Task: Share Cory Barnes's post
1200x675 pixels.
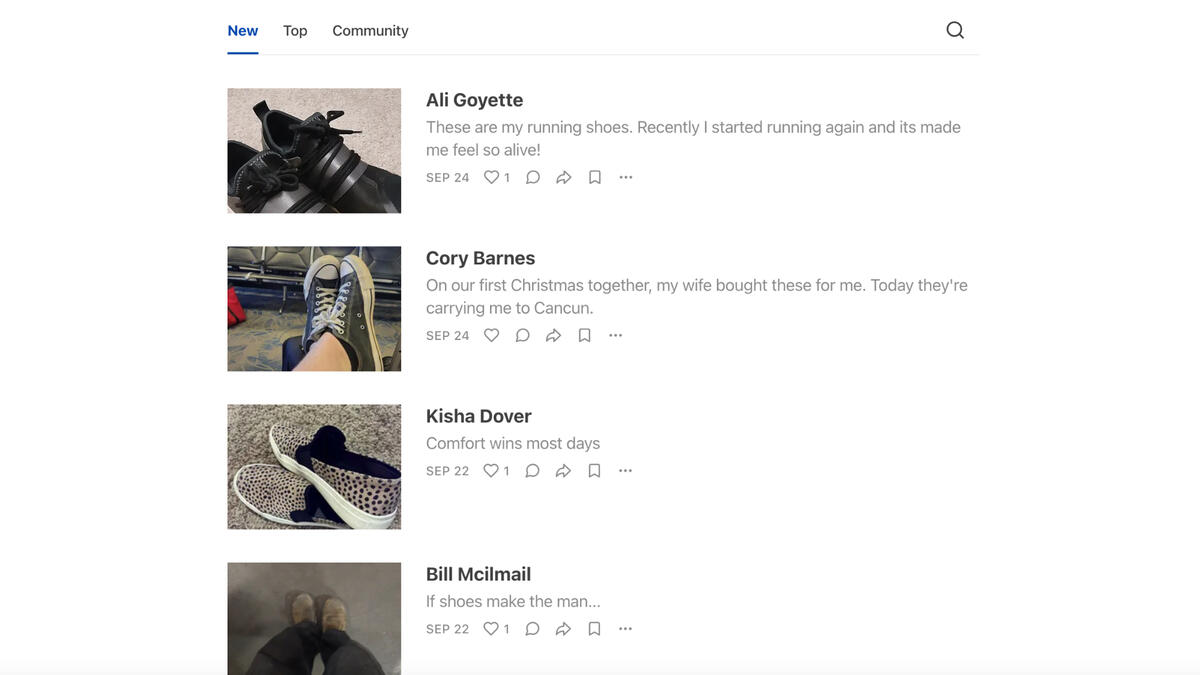Action: tap(553, 335)
